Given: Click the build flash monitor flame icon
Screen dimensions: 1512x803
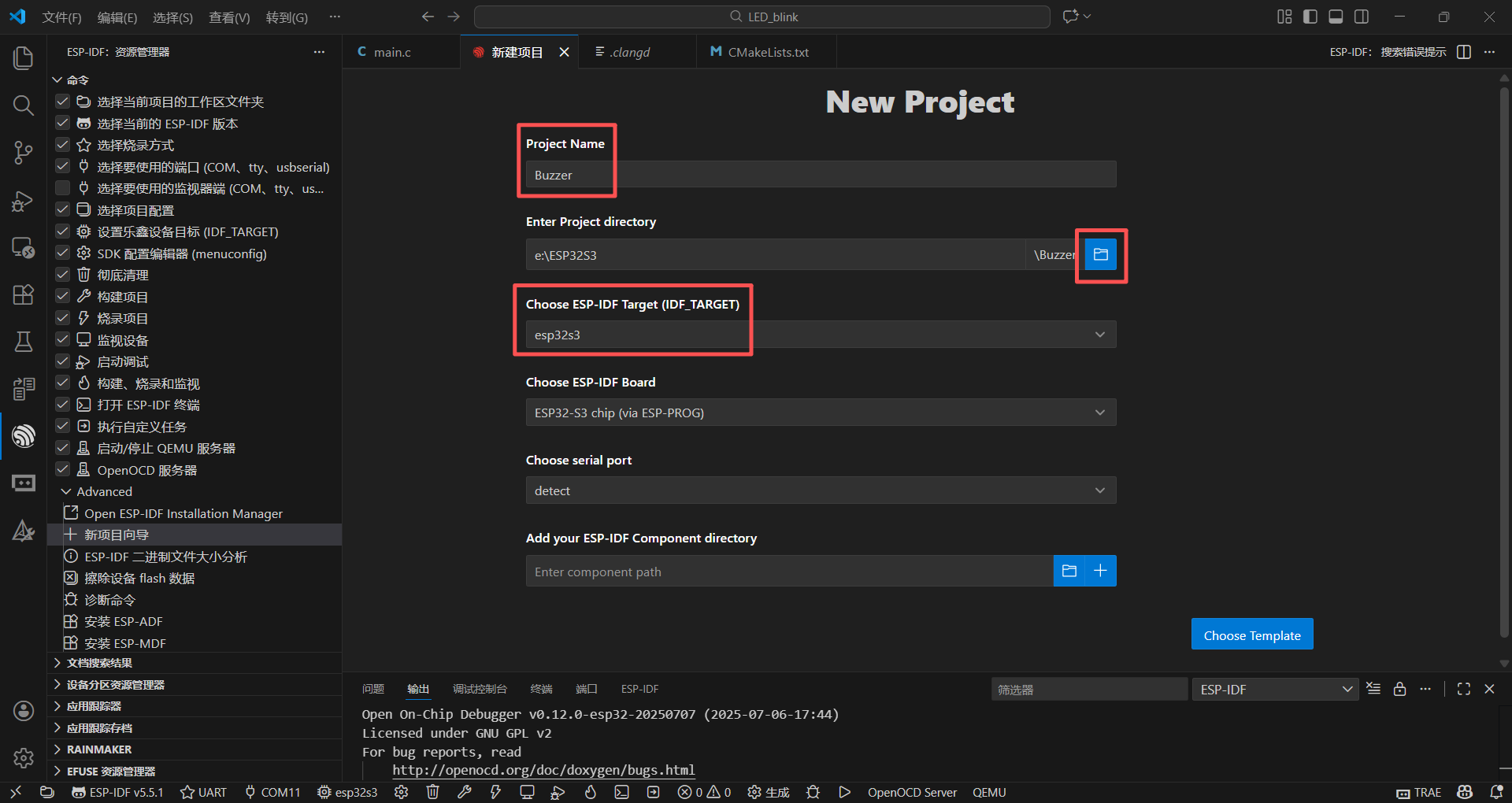Looking at the screenshot, I should [x=590, y=792].
